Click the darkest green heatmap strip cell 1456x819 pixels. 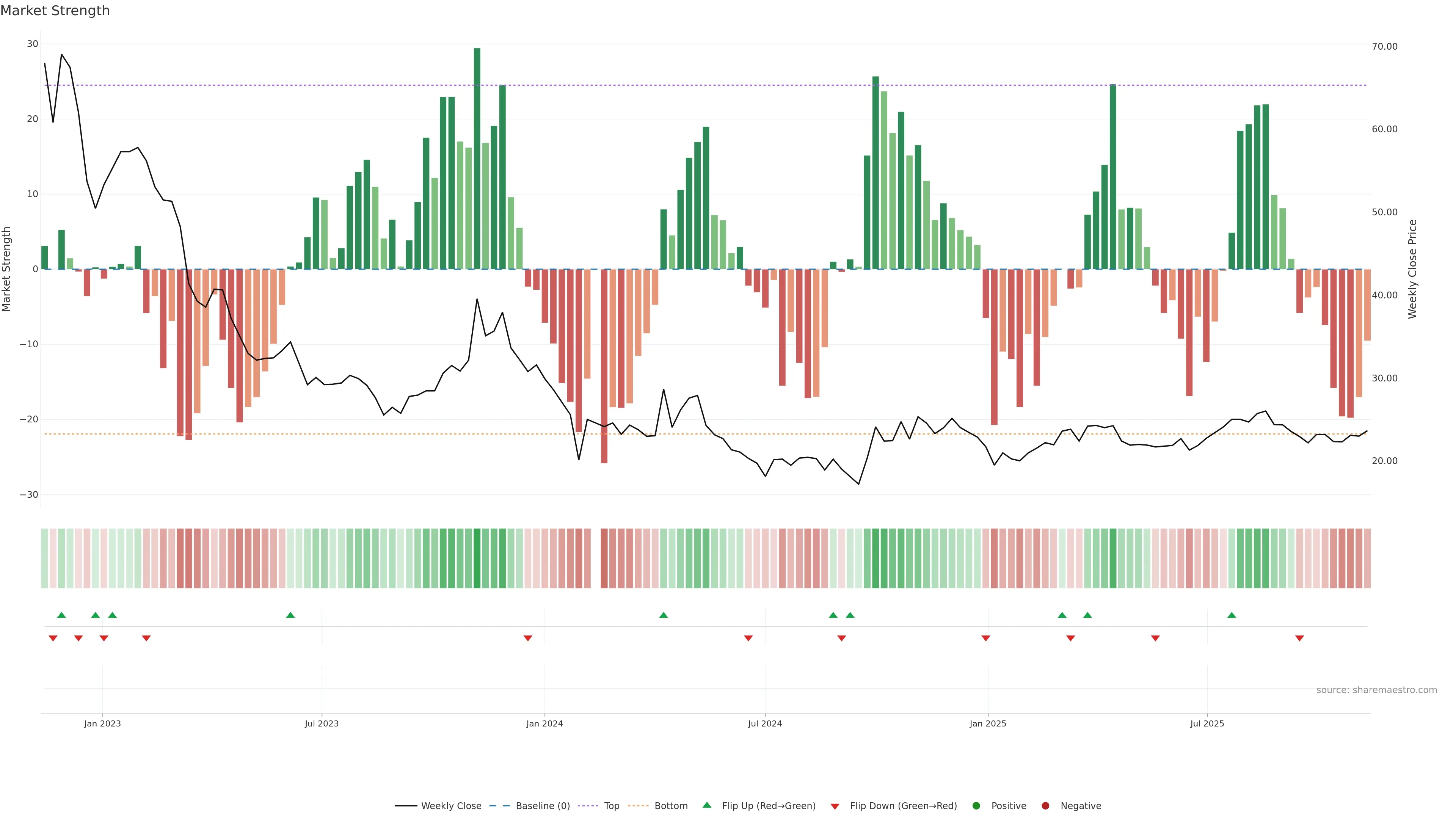click(x=477, y=559)
